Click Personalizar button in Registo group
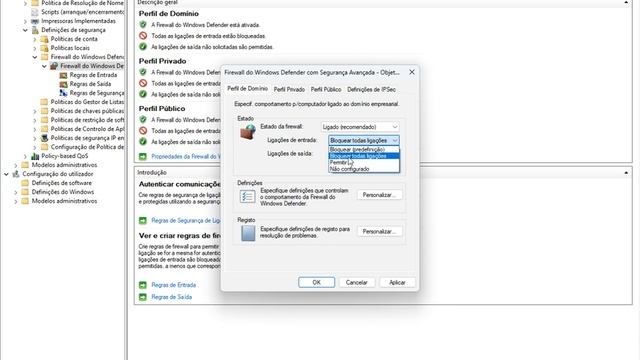 [x=379, y=231]
